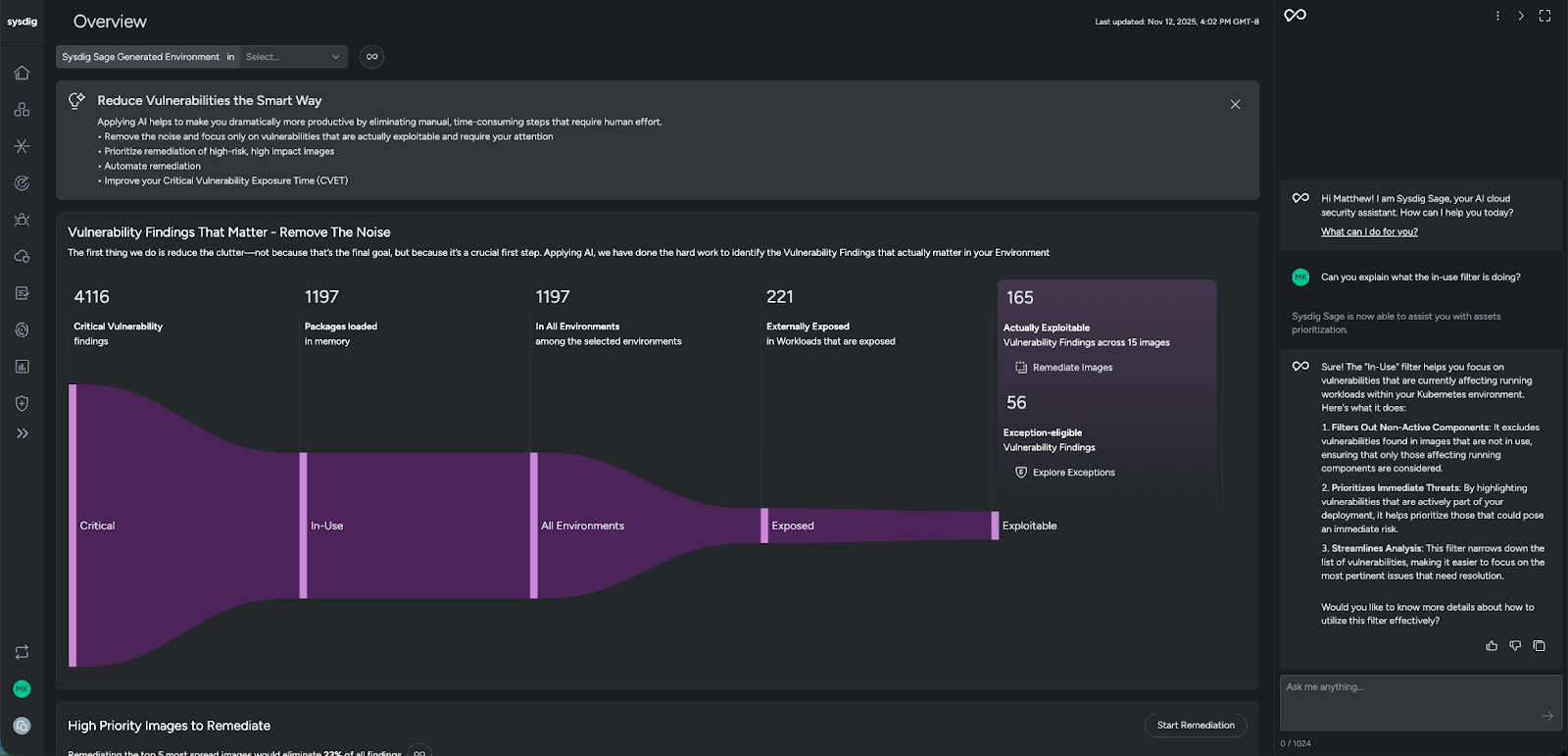The width and height of the screenshot is (1568, 756).
Task: Collapse the Sage panel with chevron arrow
Action: click(x=1521, y=16)
